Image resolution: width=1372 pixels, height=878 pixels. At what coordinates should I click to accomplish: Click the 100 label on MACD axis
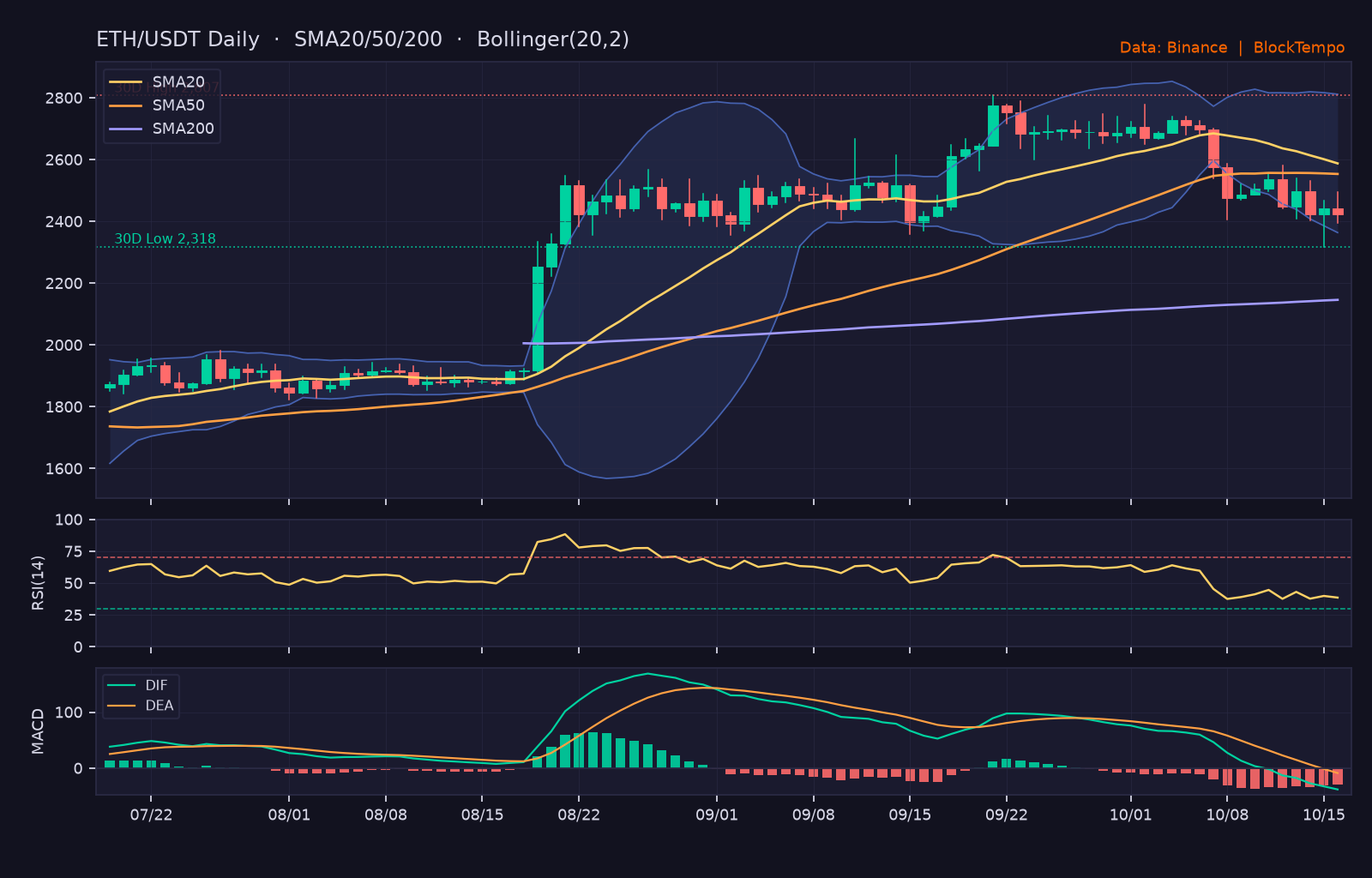(x=69, y=713)
